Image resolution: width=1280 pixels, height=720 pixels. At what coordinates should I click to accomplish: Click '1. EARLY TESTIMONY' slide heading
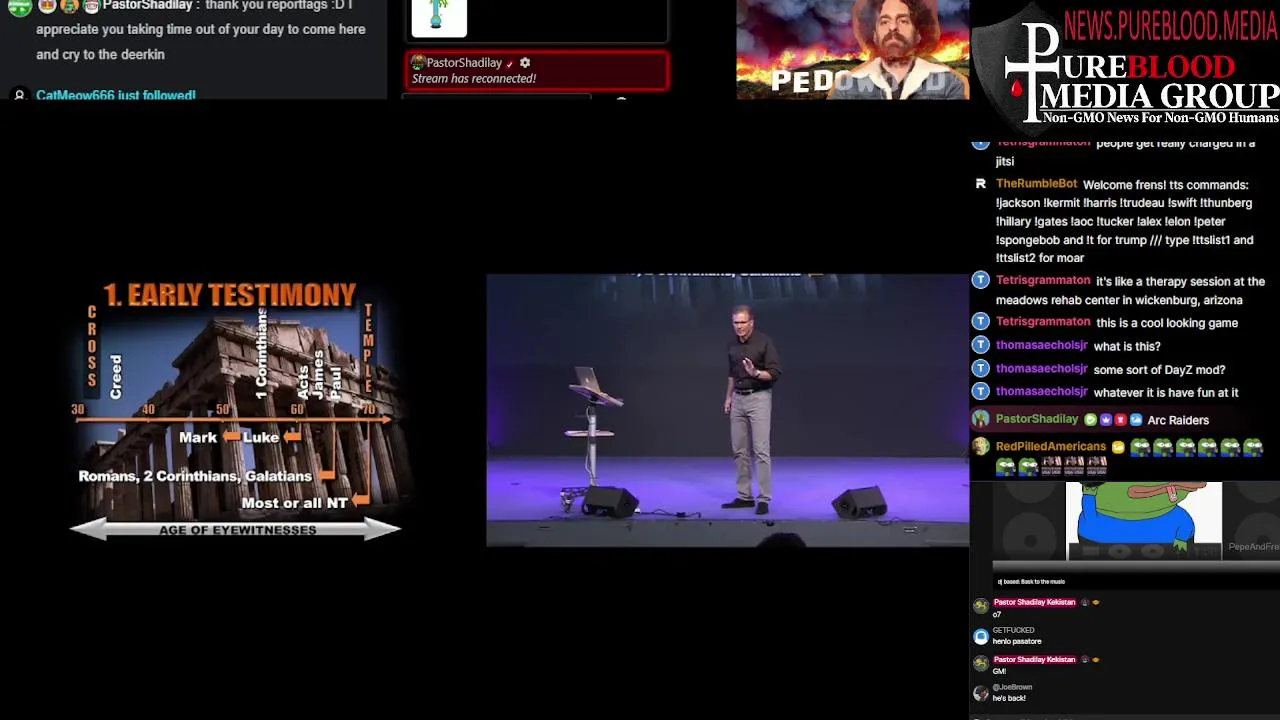coord(229,294)
